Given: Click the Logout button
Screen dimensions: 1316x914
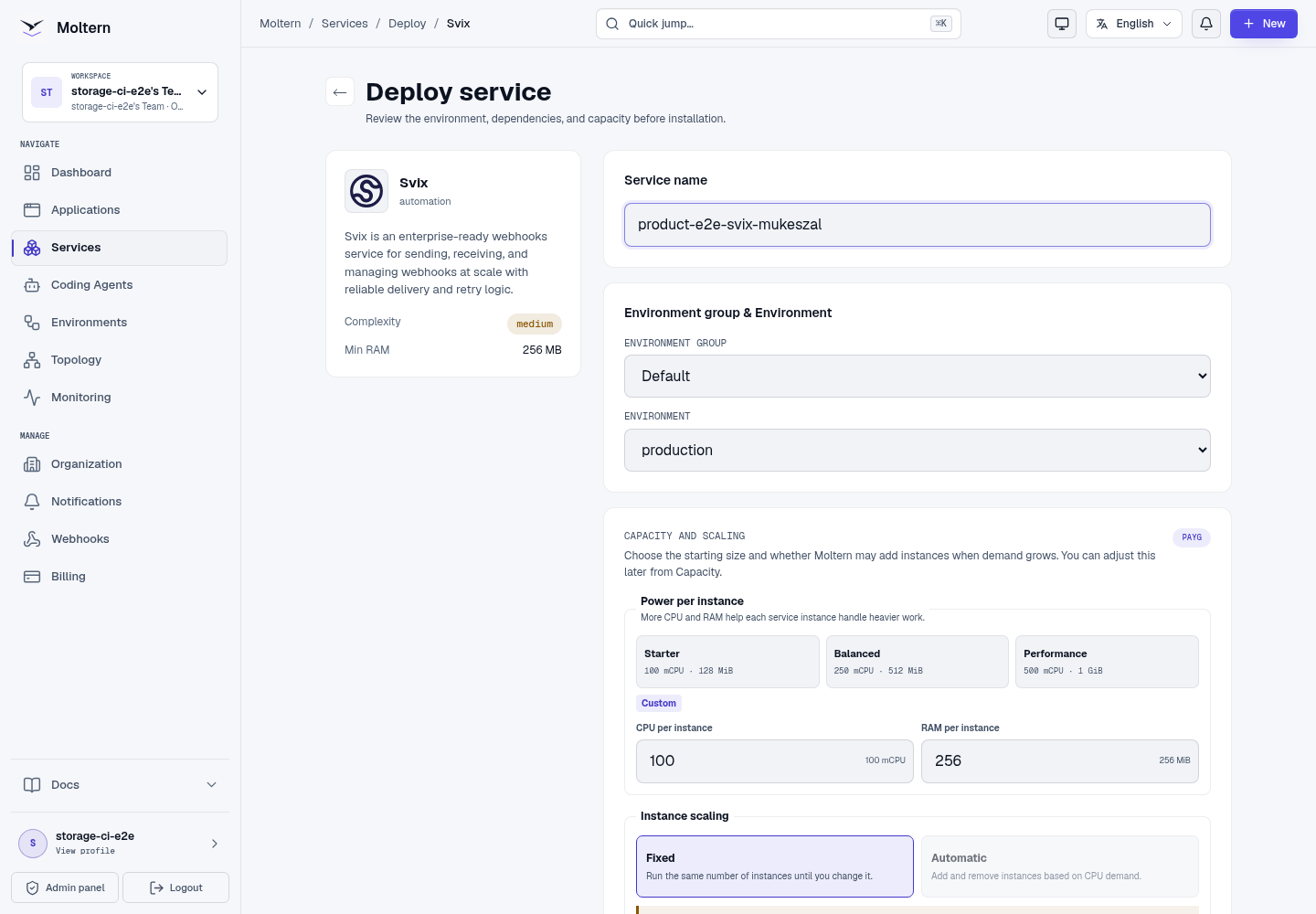Looking at the screenshot, I should 175,887.
